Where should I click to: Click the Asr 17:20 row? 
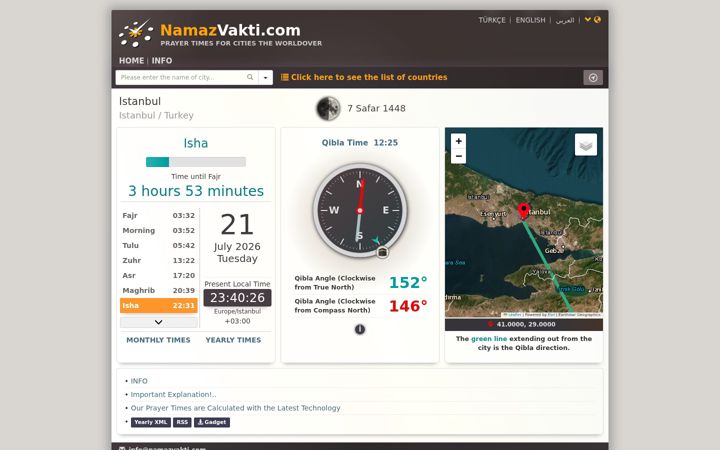click(158, 276)
